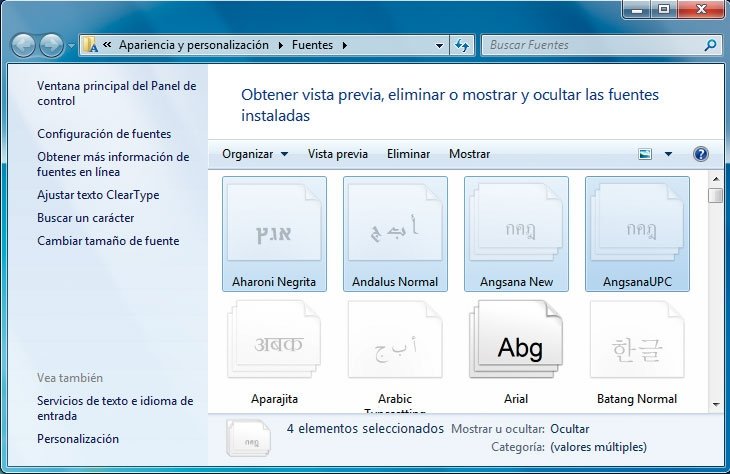Expand the Organizar dropdown menu
Viewport: 730px width, 474px height.
click(255, 154)
